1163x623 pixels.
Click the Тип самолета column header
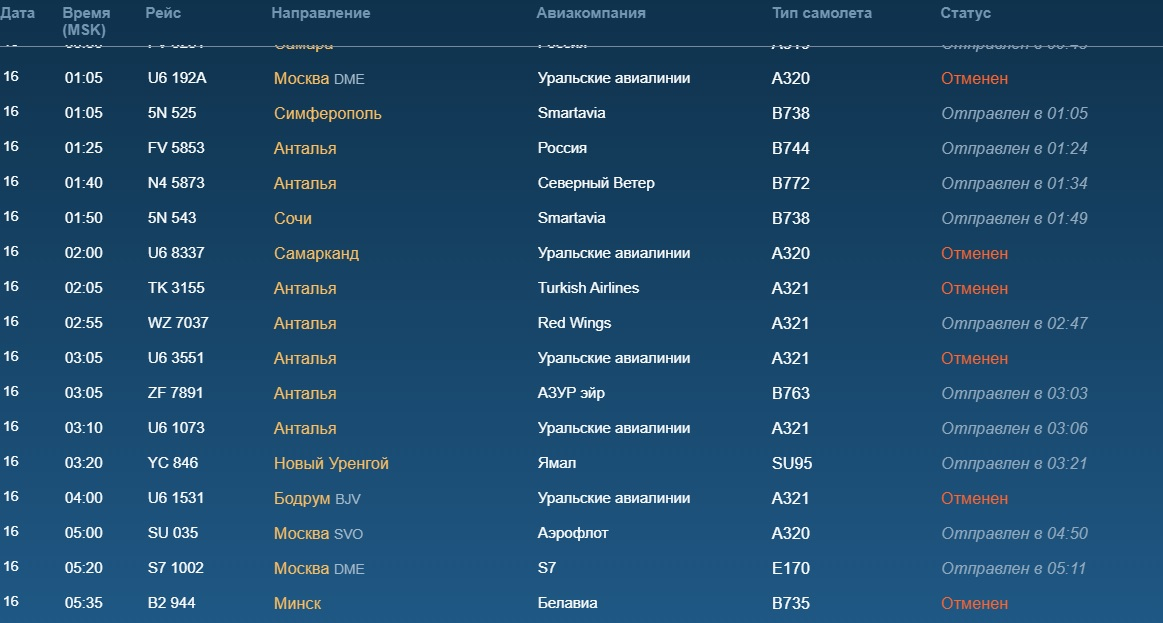pyautogui.click(x=822, y=13)
